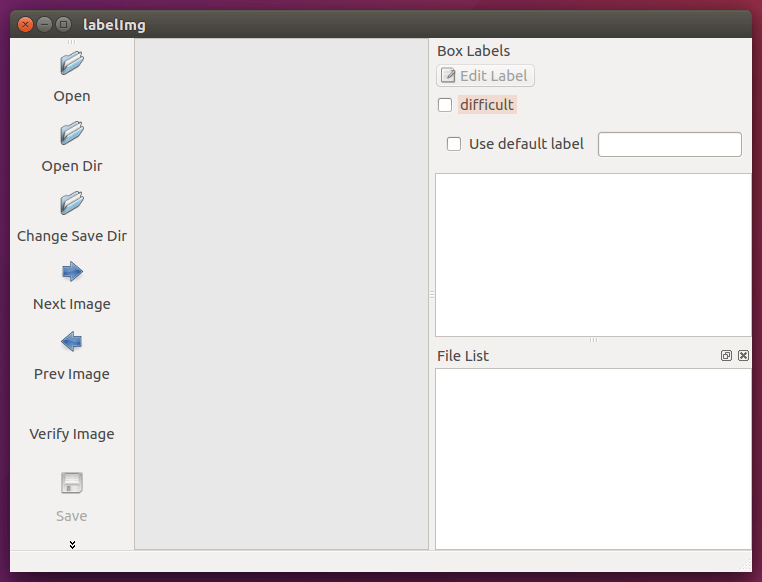The height and width of the screenshot is (582, 762).
Task: Minimize the labelImg window
Action: (45, 25)
